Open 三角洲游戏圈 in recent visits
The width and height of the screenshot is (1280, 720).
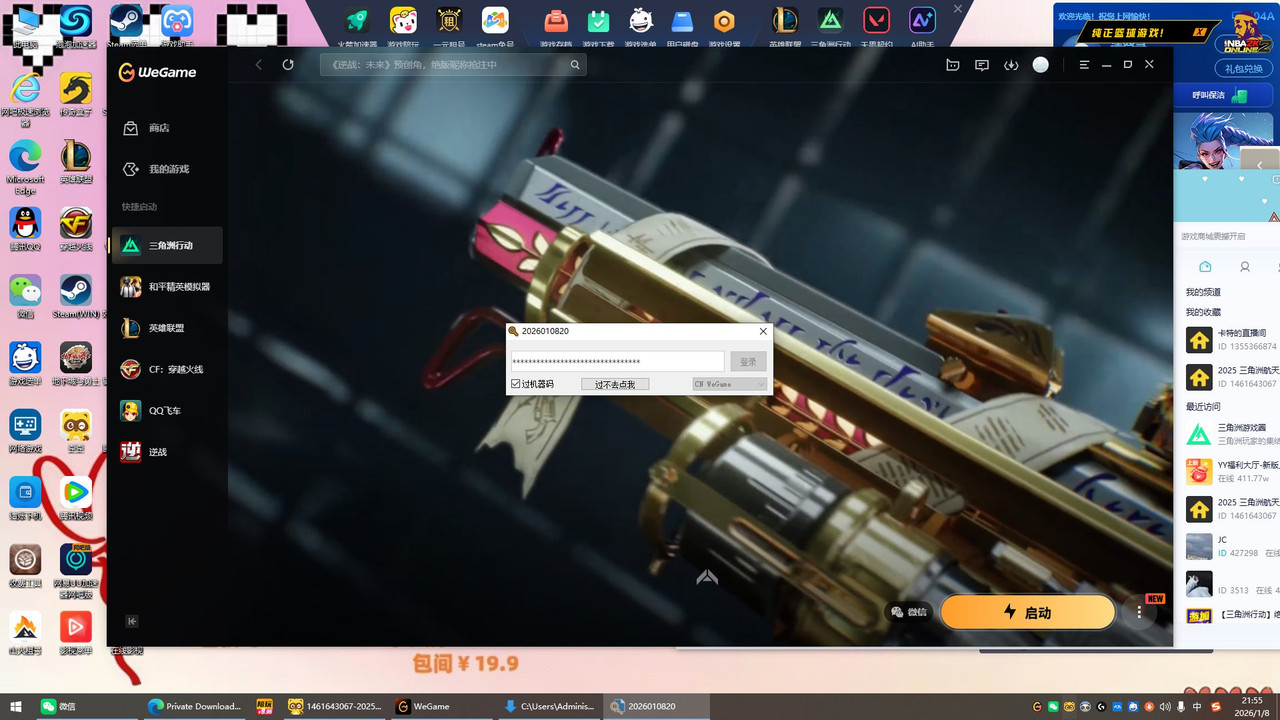(x=1230, y=434)
